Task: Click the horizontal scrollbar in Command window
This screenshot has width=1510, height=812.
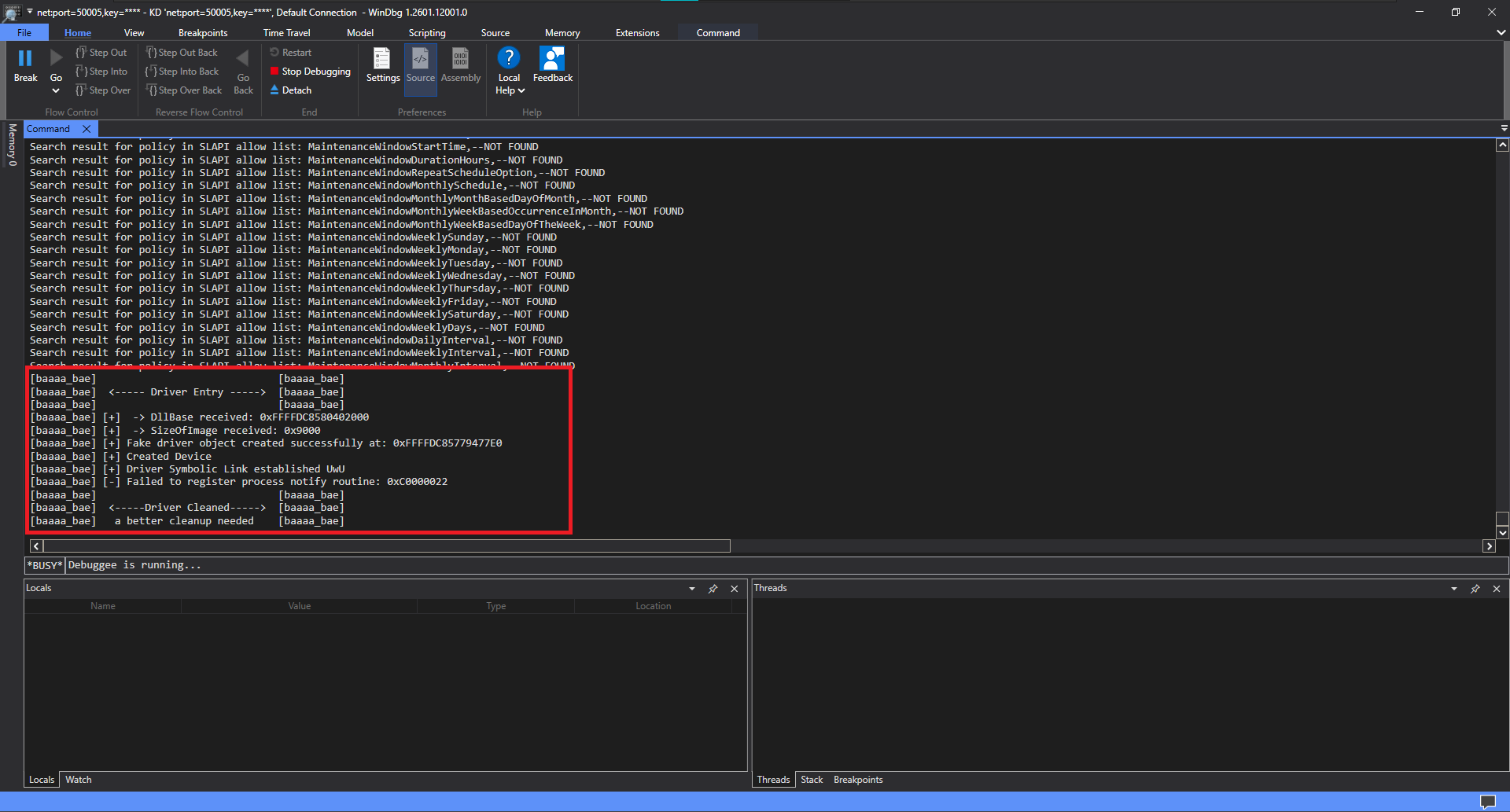Action: click(x=387, y=546)
